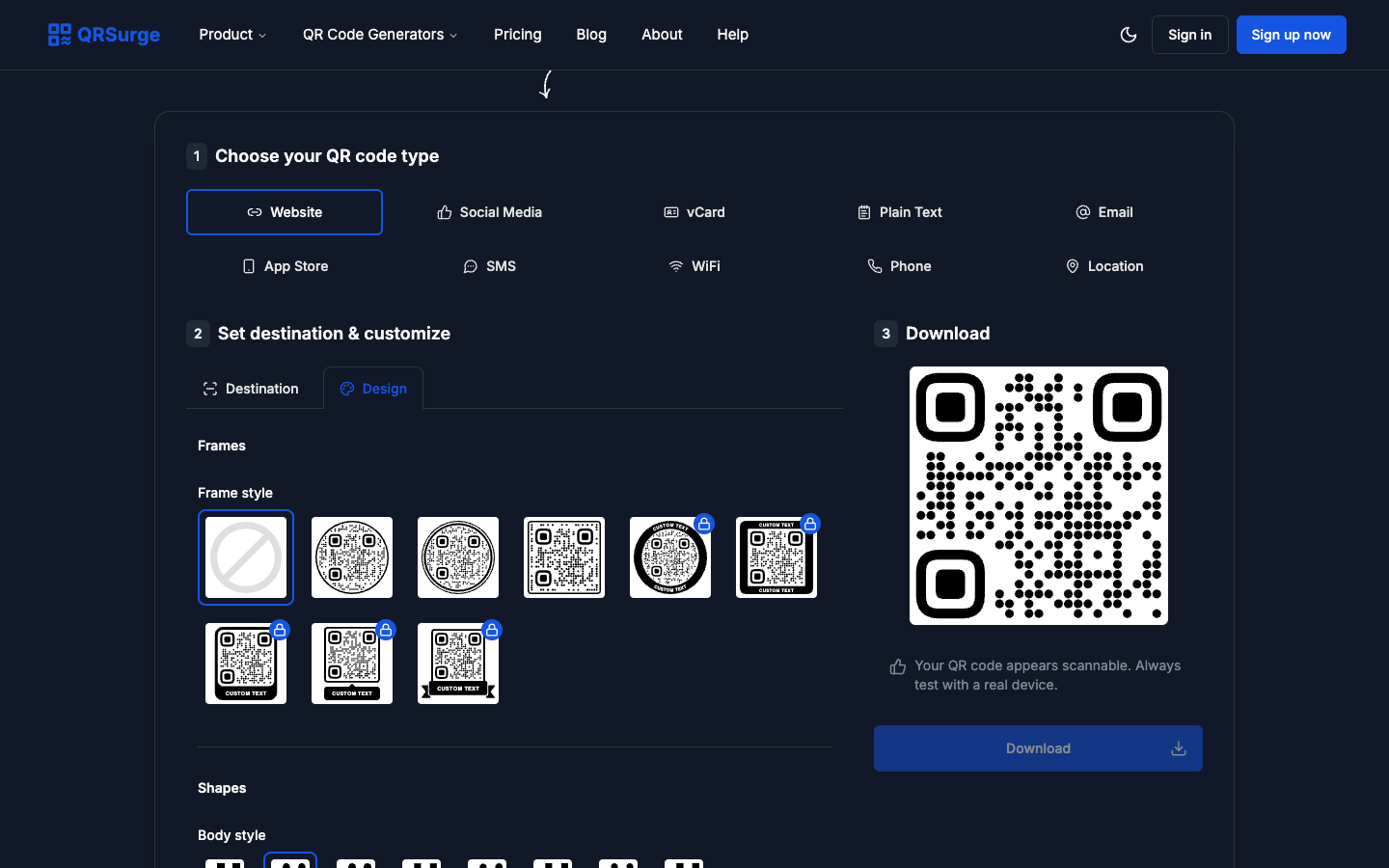This screenshot has height=868, width=1389.
Task: Choose the Phone QR code type
Action: pyautogui.click(x=899, y=266)
